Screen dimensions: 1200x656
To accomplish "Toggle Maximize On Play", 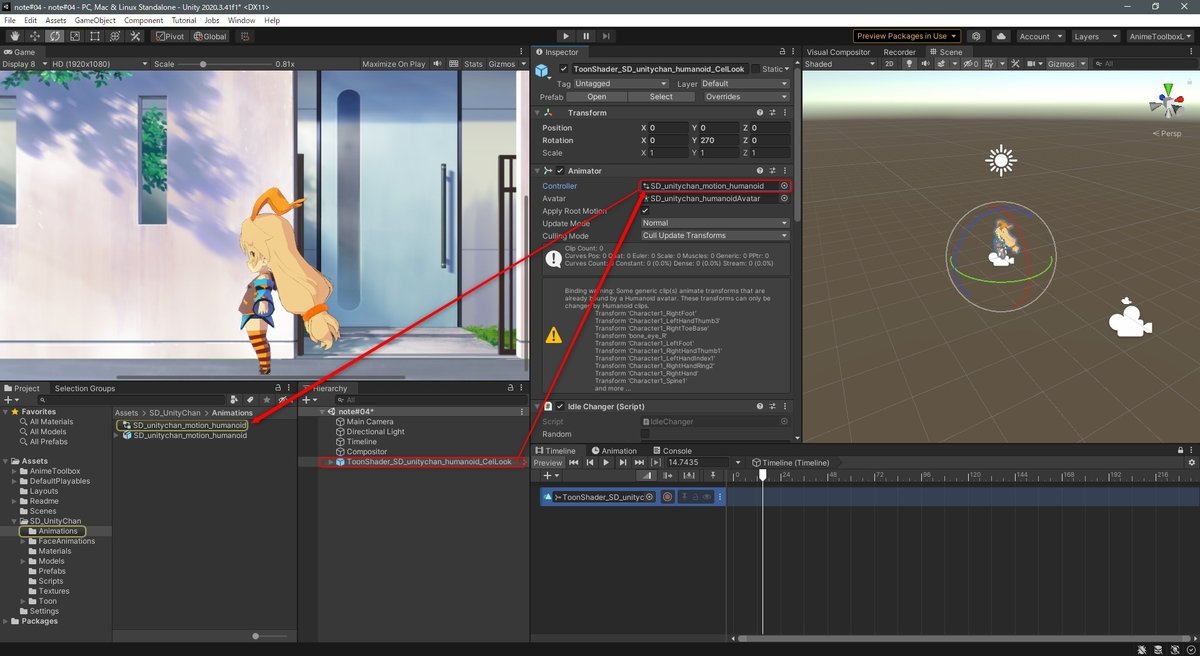I will pos(393,64).
